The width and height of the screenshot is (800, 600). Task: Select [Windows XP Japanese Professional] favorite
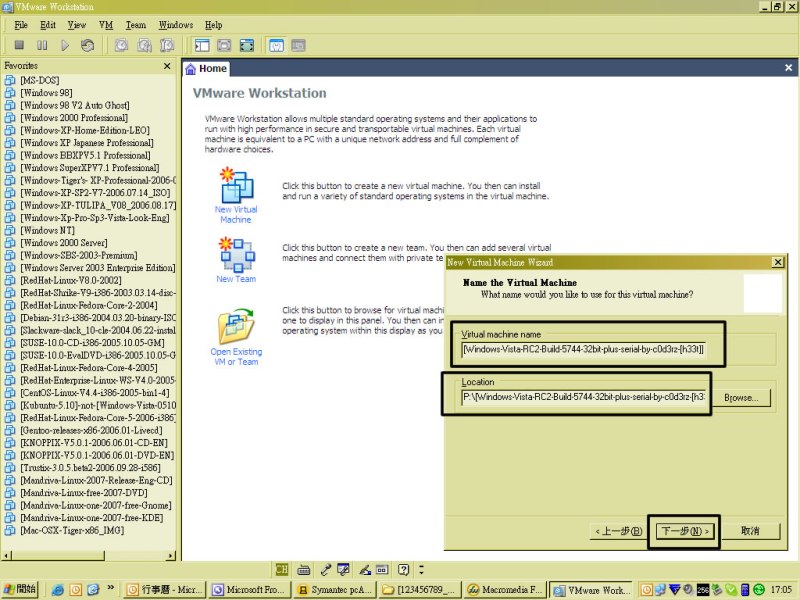pos(87,142)
